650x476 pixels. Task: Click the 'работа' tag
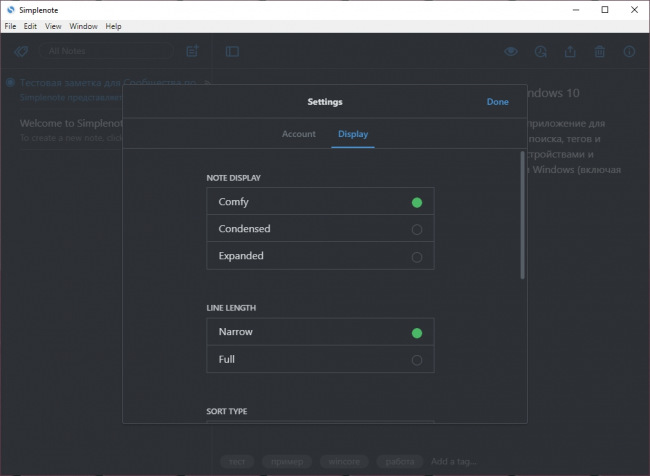click(400, 461)
